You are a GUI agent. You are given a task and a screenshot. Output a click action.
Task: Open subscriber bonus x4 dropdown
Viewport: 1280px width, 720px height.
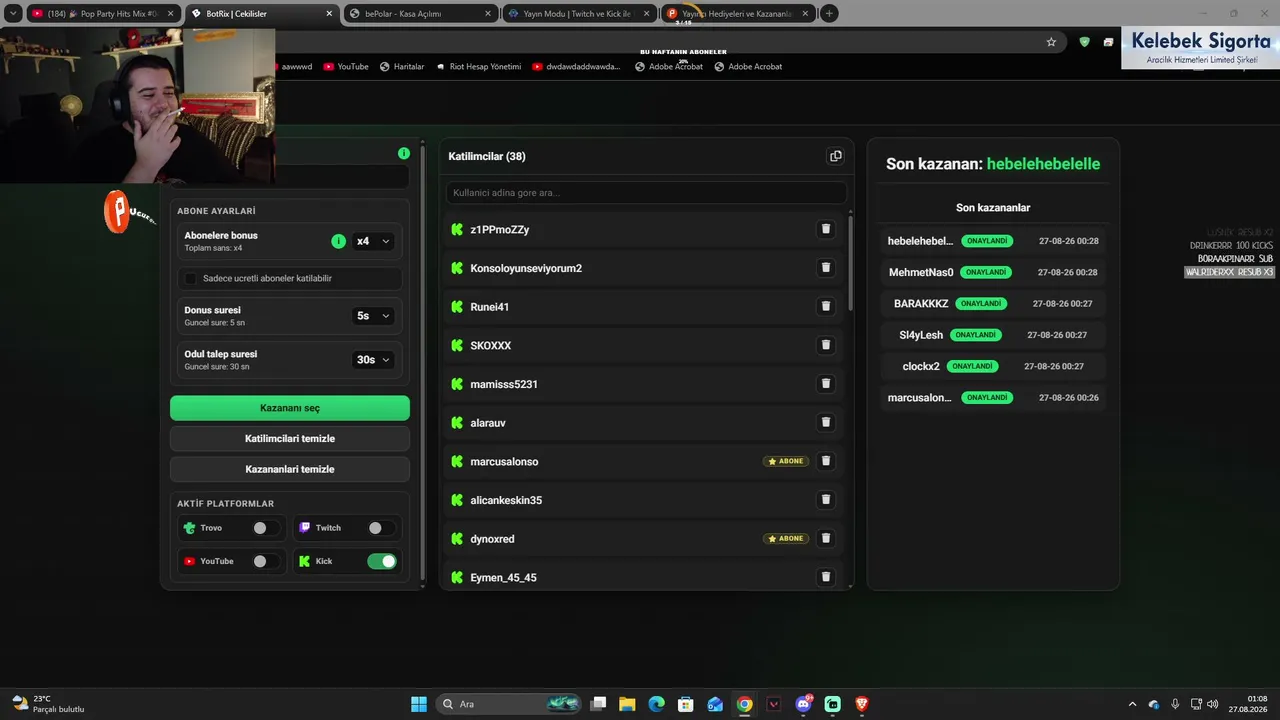coord(373,241)
